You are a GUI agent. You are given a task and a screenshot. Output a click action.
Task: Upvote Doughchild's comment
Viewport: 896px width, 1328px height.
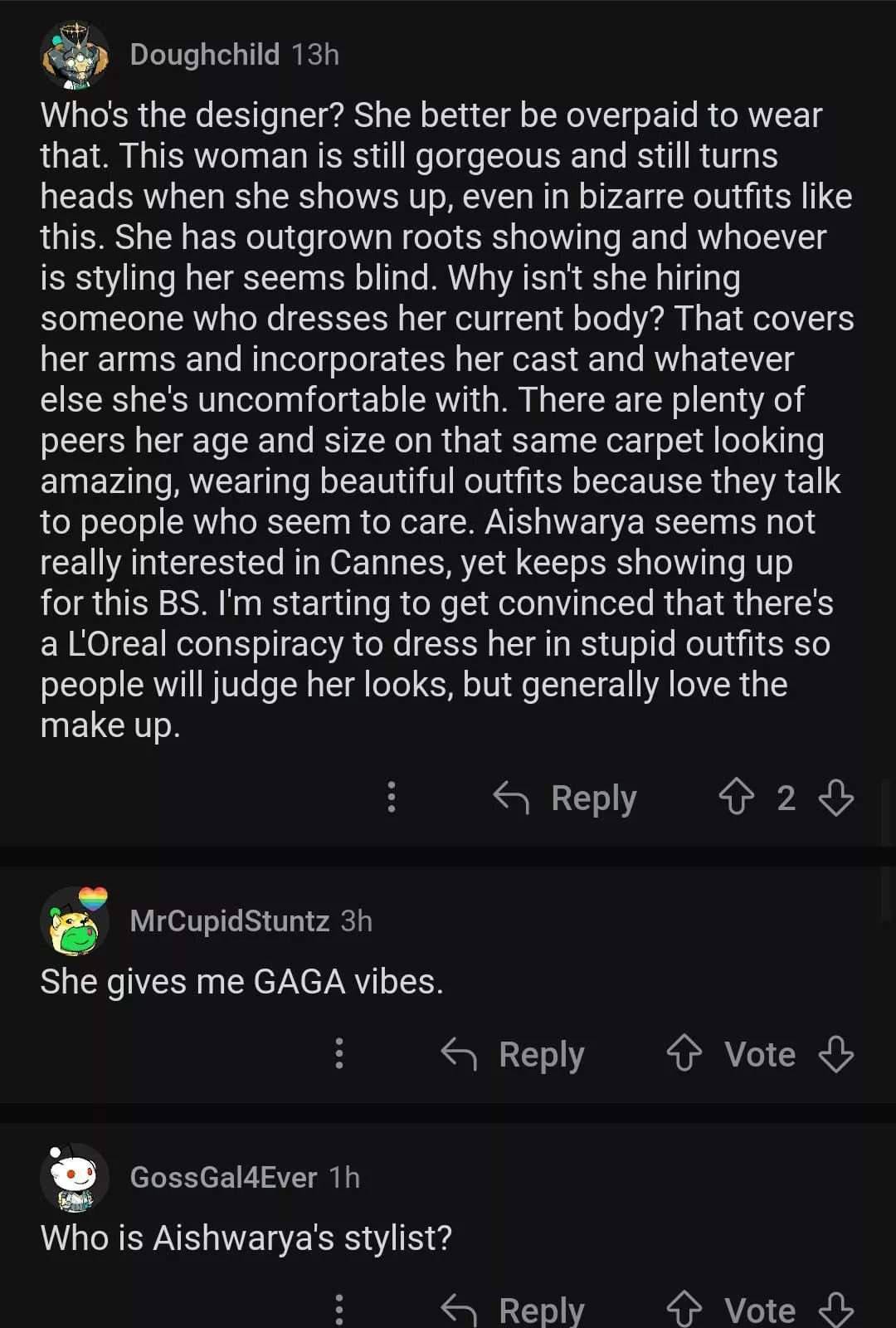point(736,798)
